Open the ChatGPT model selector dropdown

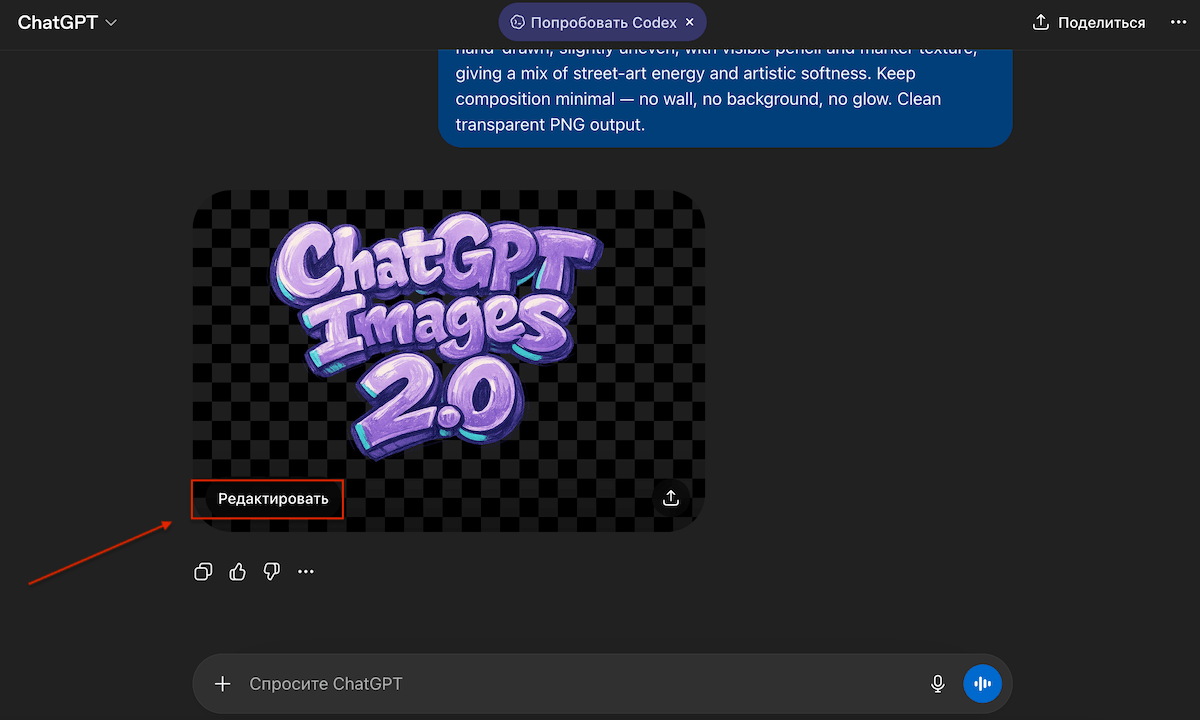coord(67,22)
